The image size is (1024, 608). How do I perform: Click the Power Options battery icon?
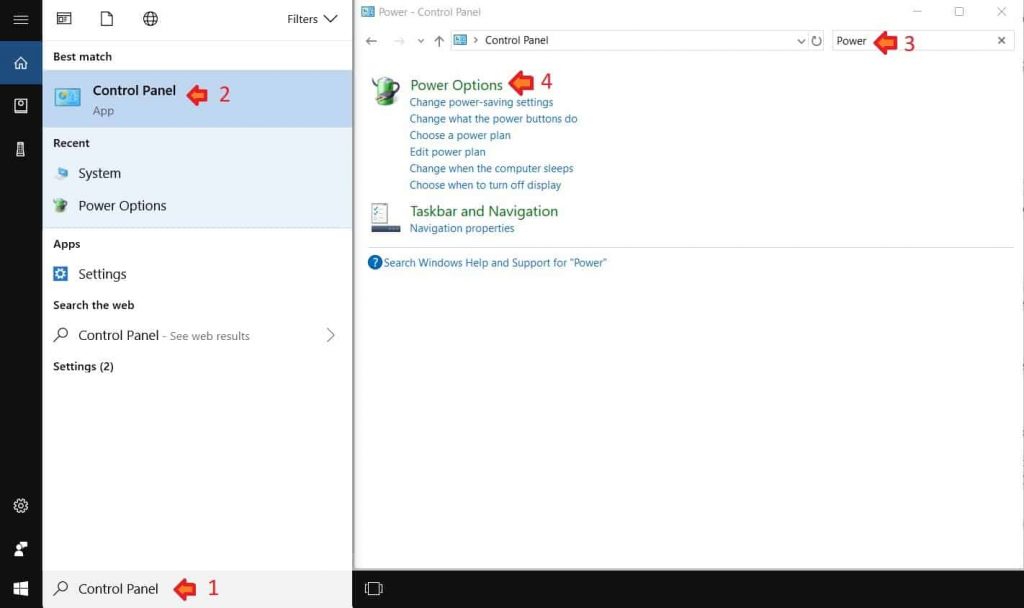388,92
